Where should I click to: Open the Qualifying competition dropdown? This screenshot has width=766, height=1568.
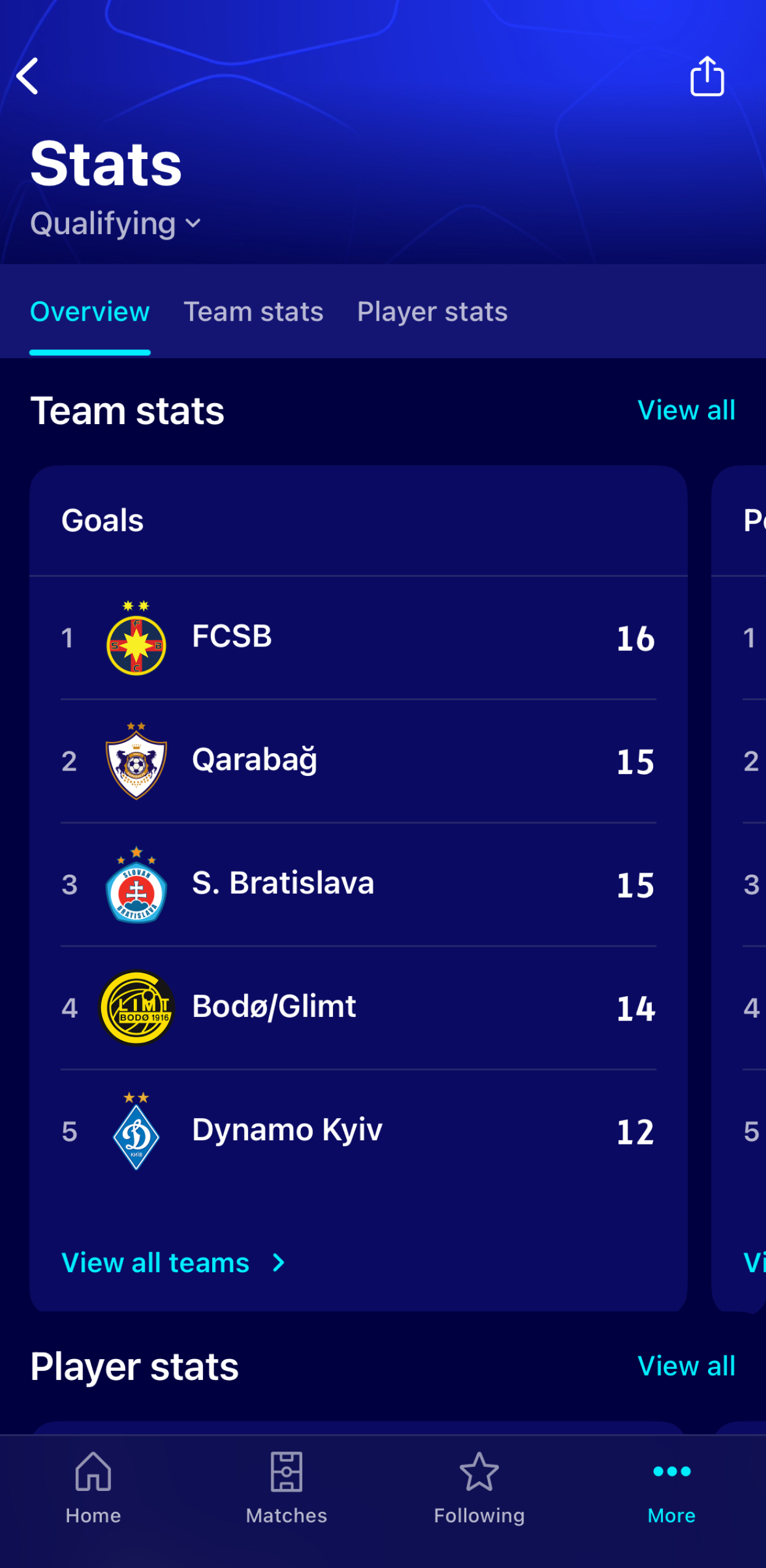click(115, 223)
